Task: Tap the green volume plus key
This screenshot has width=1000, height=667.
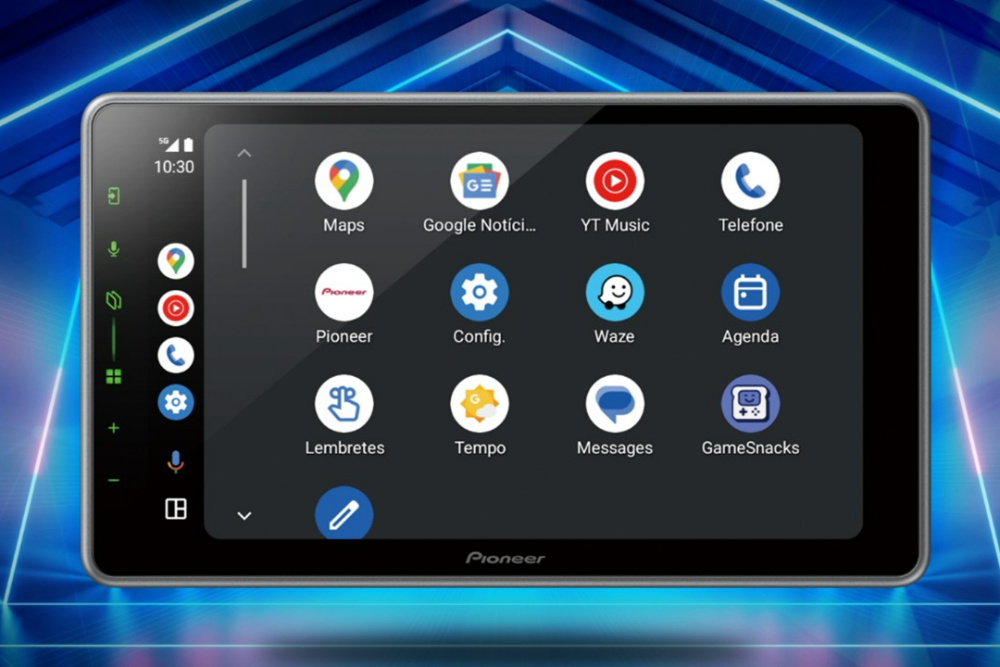Action: (x=114, y=428)
